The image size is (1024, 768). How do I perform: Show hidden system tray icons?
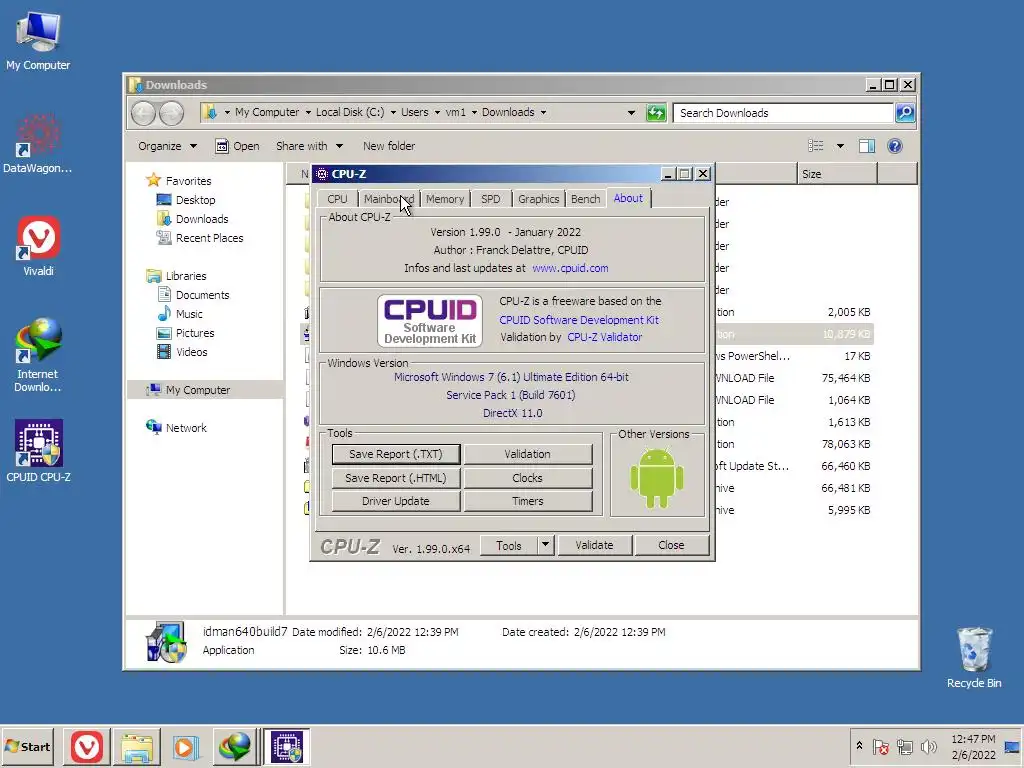859,746
